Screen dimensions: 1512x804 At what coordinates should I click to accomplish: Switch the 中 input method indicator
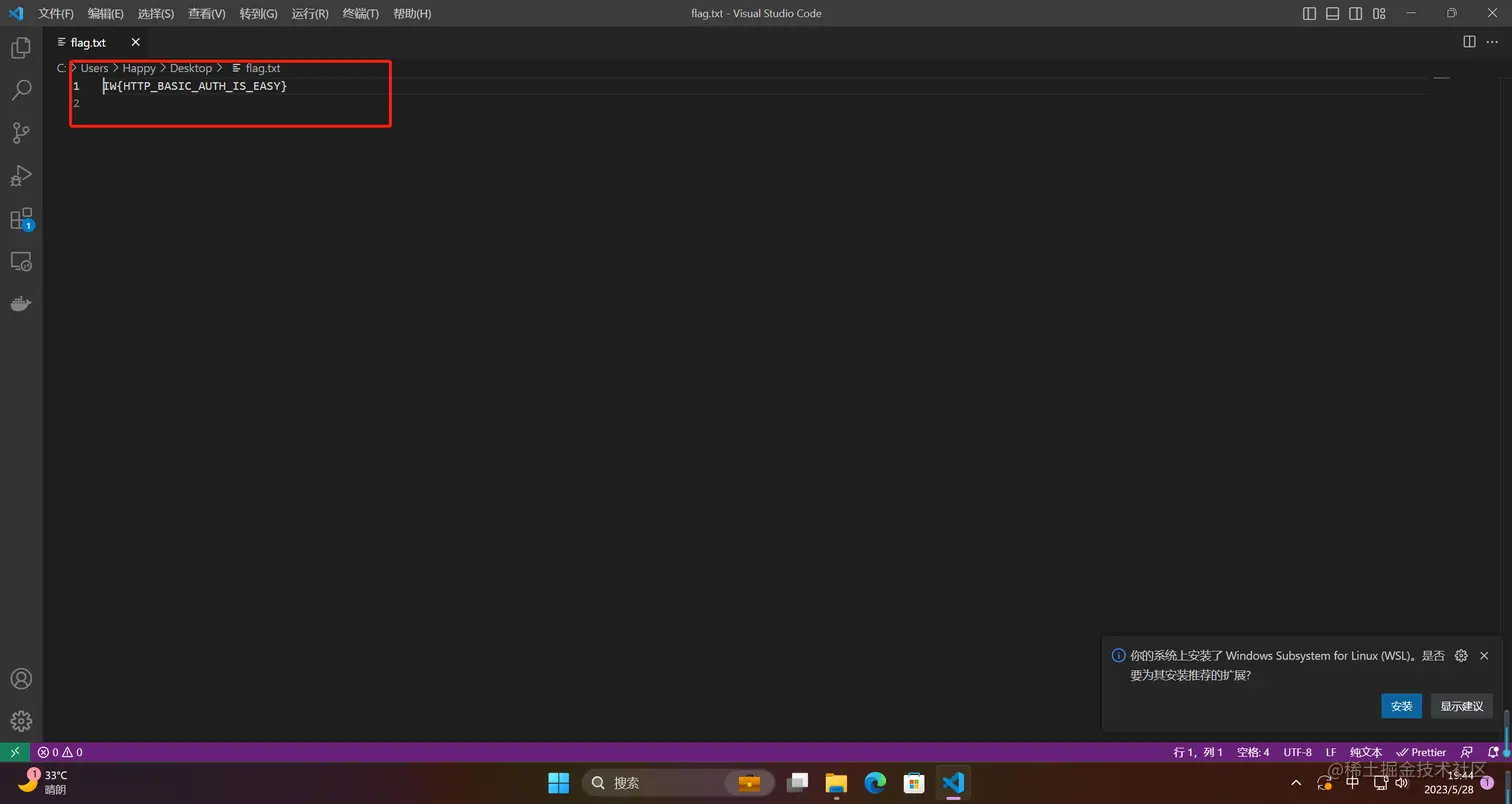click(1352, 783)
